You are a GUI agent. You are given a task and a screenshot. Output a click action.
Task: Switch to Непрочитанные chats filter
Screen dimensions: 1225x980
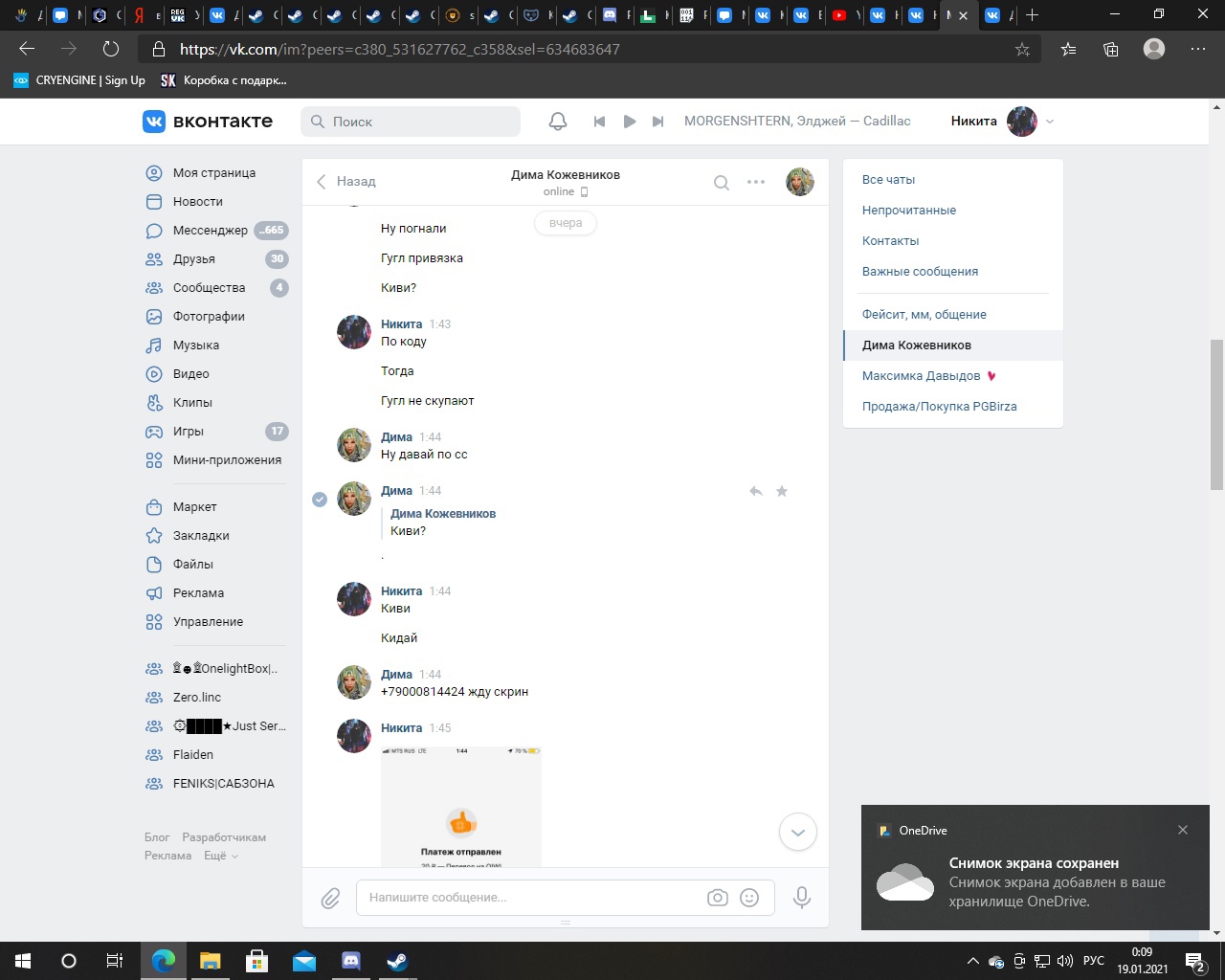tap(908, 211)
